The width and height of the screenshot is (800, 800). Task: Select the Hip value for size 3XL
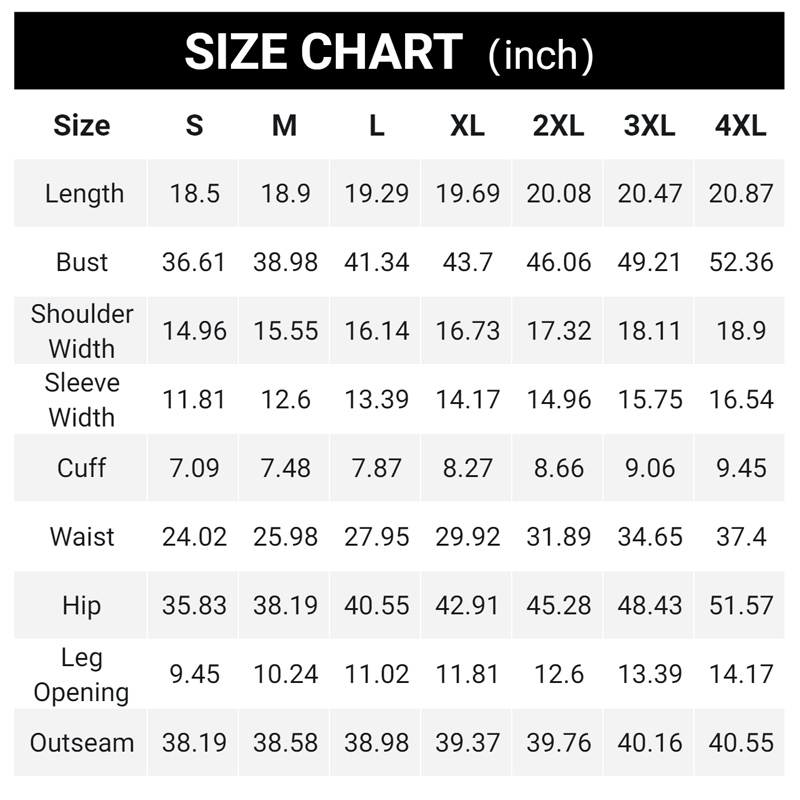point(650,606)
